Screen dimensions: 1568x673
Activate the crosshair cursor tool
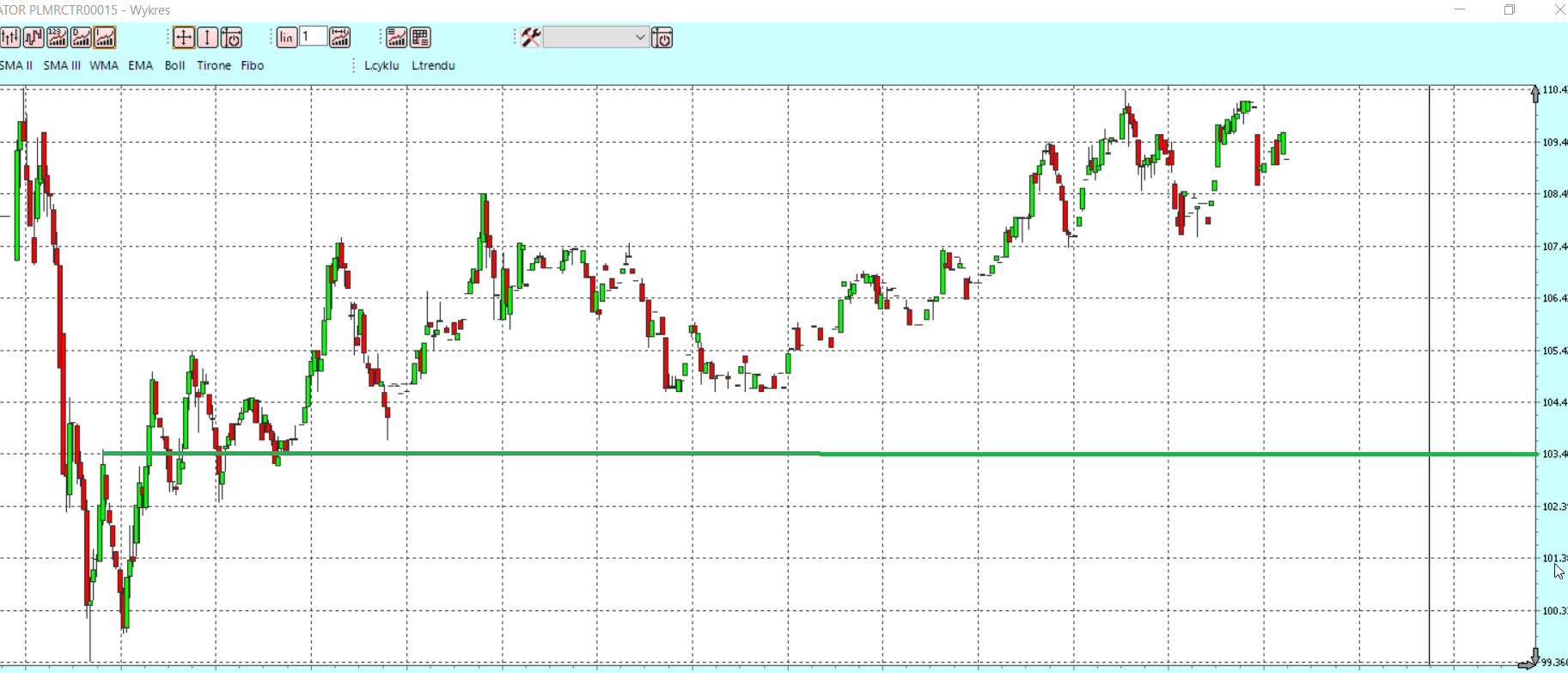[184, 37]
